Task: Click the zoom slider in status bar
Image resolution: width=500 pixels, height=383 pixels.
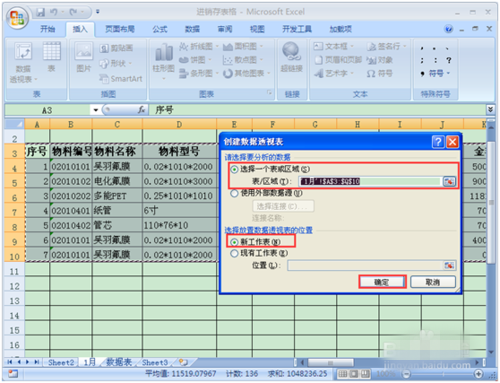Action: [x=443, y=374]
